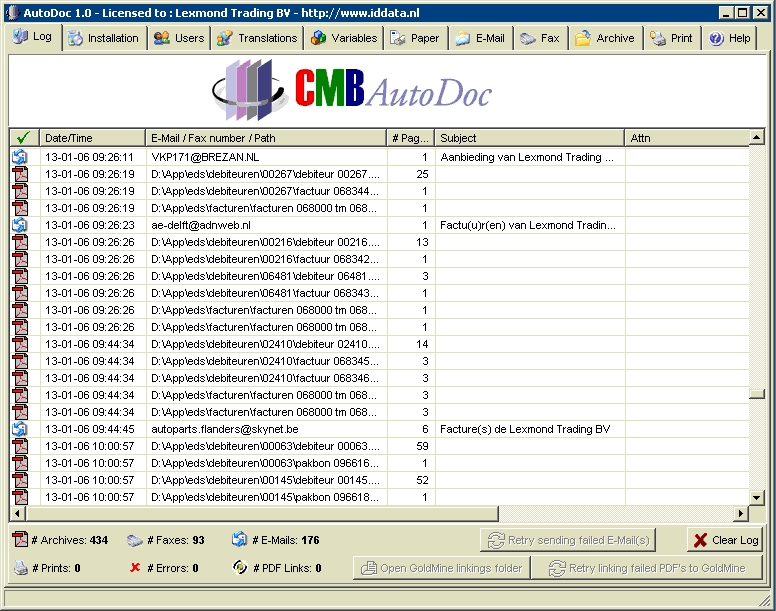Click the Attn column header
The image size is (776, 611).
687,138
